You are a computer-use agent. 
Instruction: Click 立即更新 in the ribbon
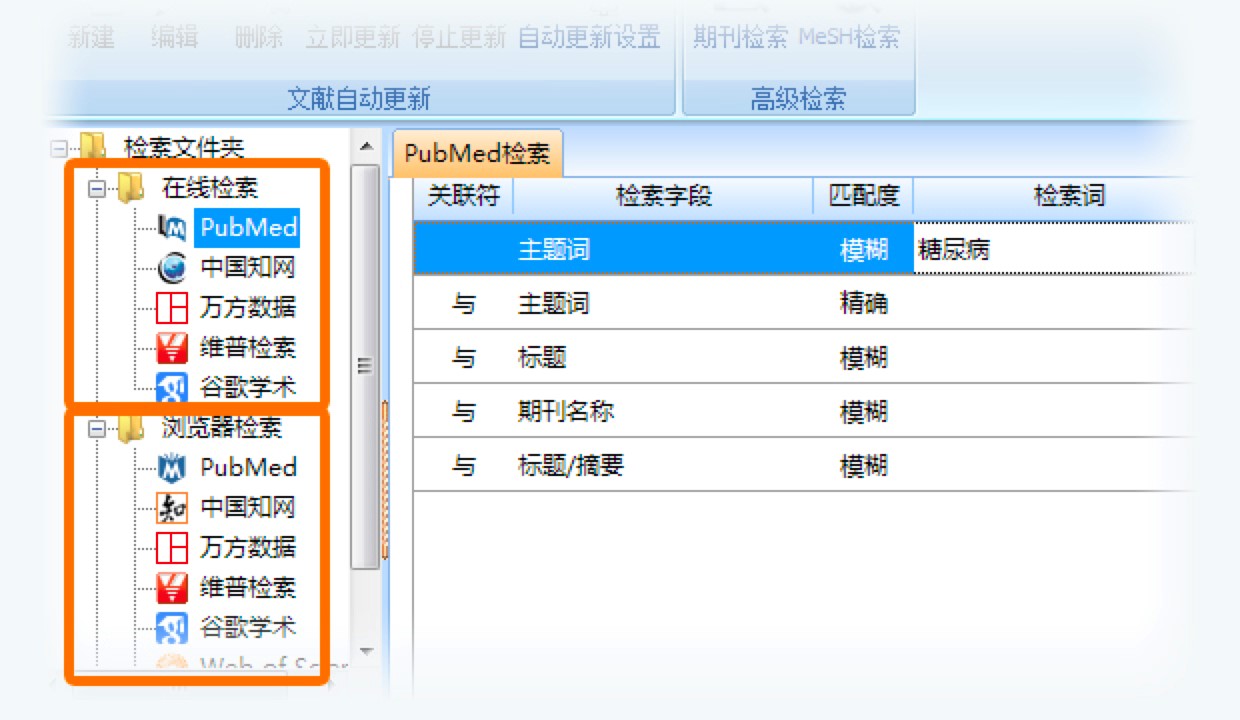352,38
